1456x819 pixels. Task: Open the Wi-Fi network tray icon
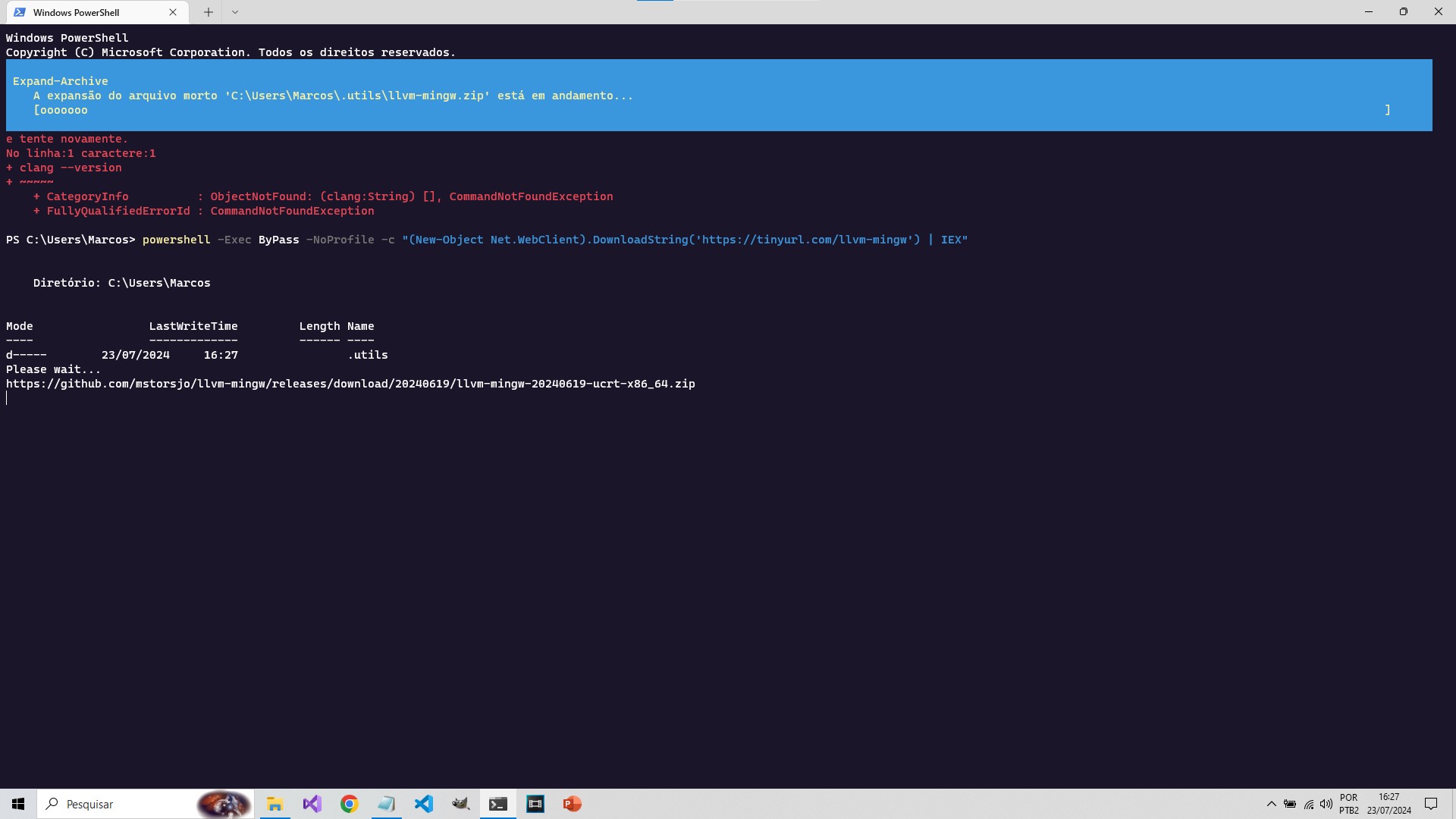(1309, 804)
